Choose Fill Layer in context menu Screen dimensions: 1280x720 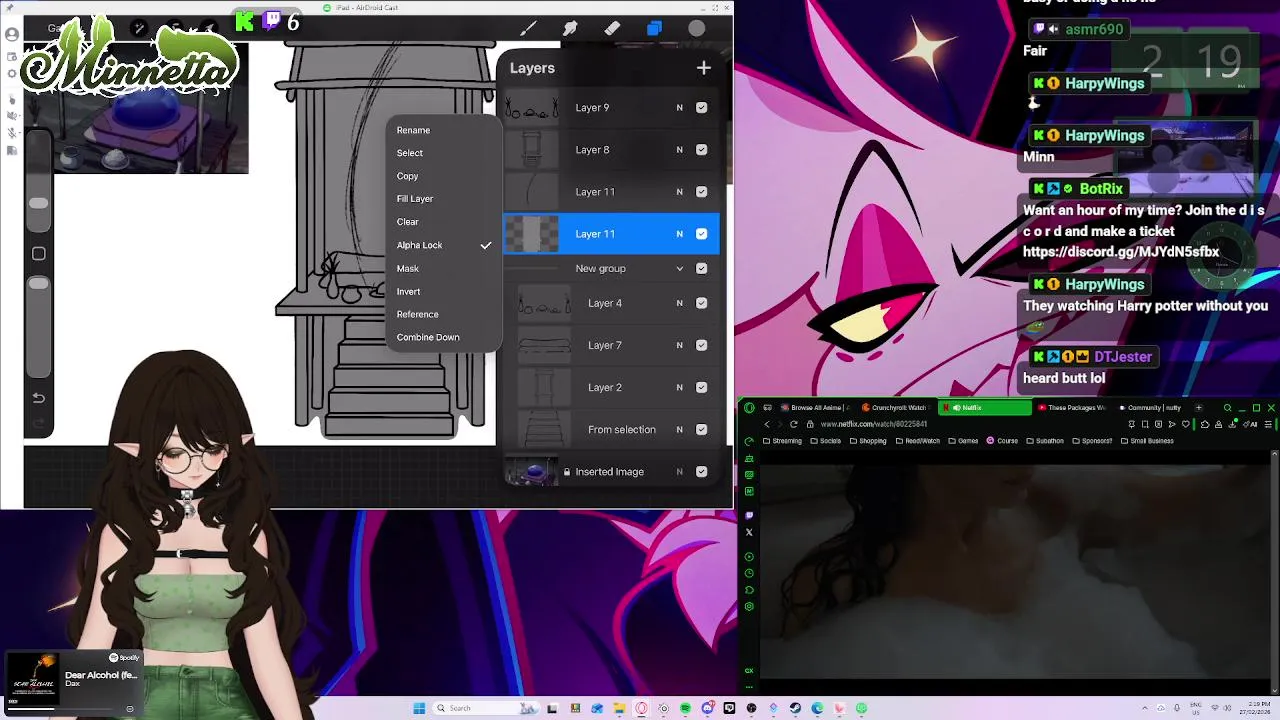[x=415, y=199]
